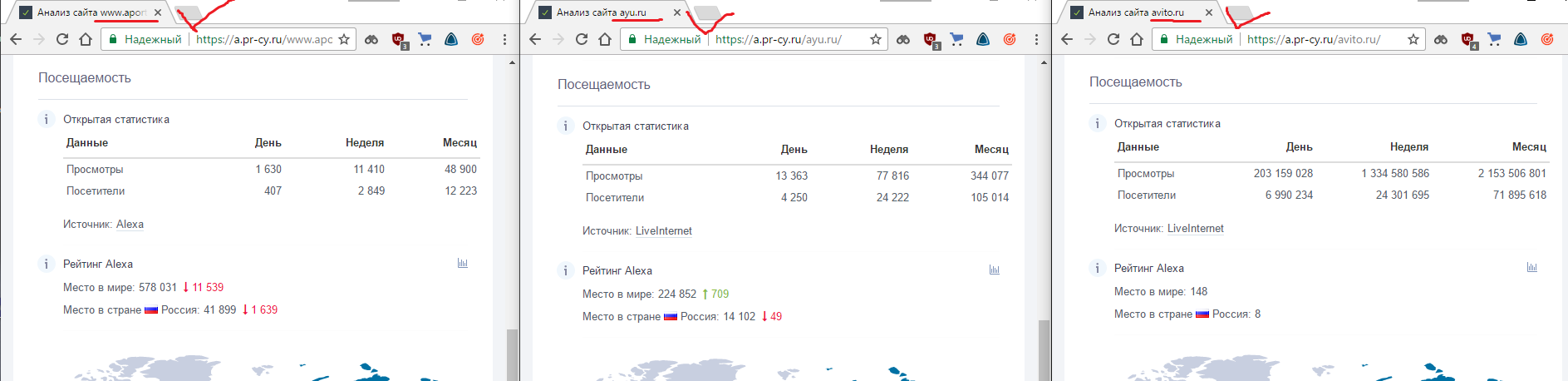Bookmark star in the aport window
Viewport: 1568px width, 381px height.
pos(344,39)
